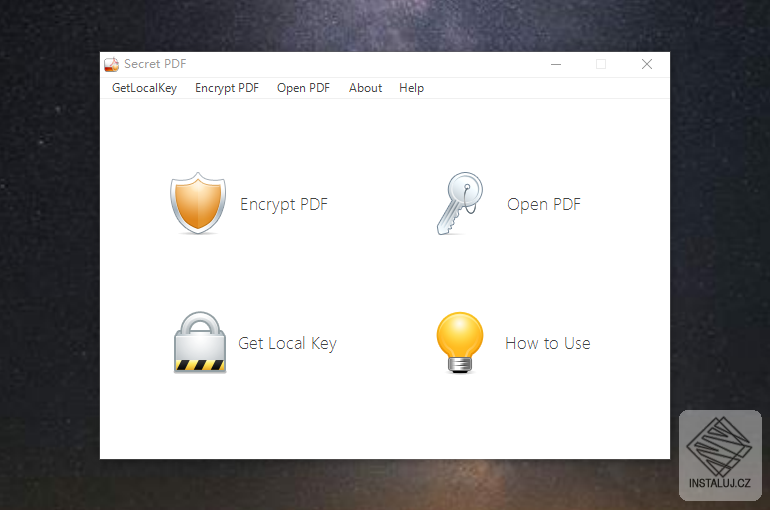Image resolution: width=770 pixels, height=510 pixels.
Task: Click the silver key Open PDF icon
Action: point(460,203)
